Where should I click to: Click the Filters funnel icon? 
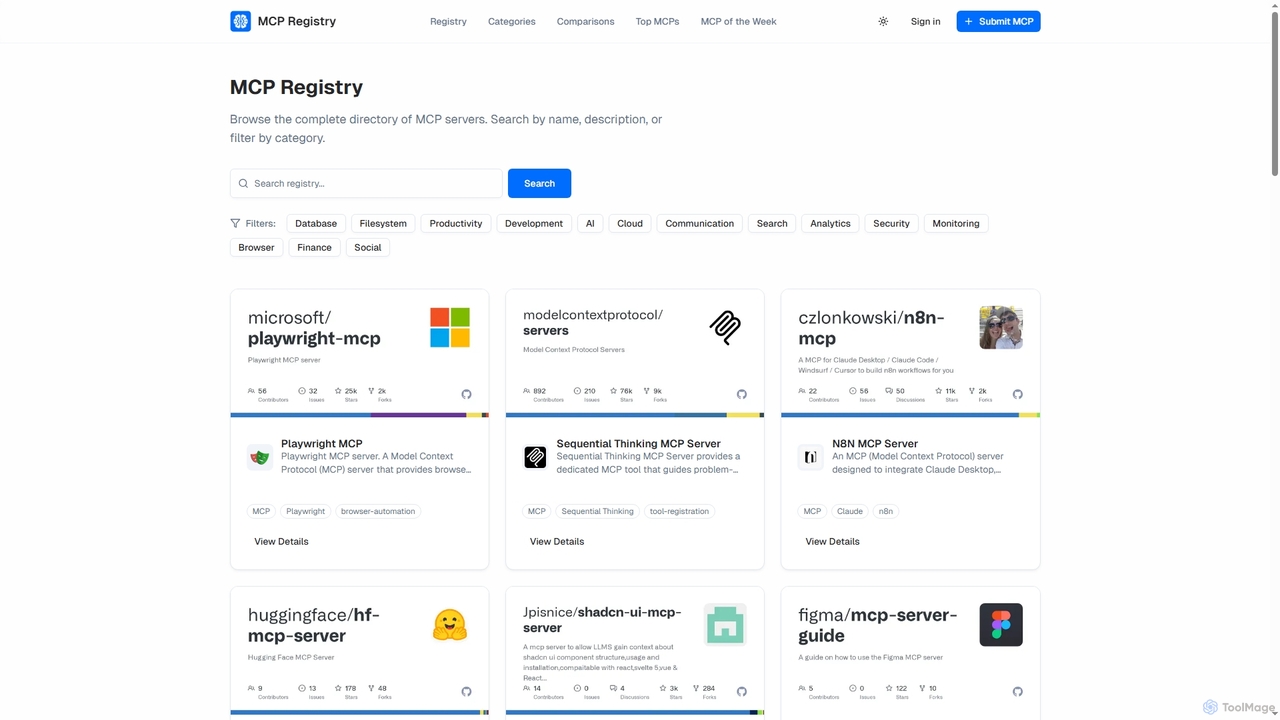pos(235,223)
